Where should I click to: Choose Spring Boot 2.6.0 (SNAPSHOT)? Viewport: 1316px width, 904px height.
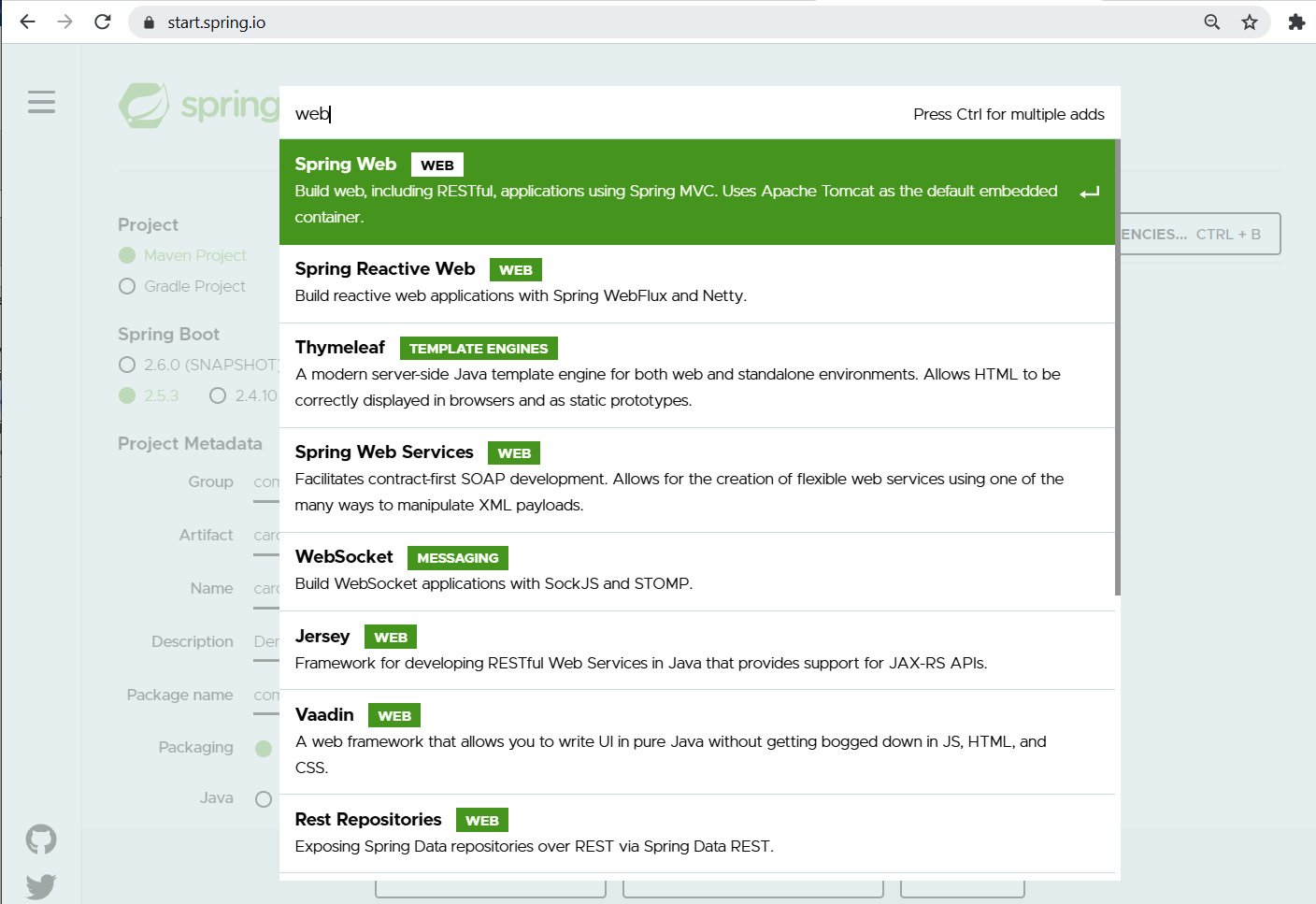[199, 365]
